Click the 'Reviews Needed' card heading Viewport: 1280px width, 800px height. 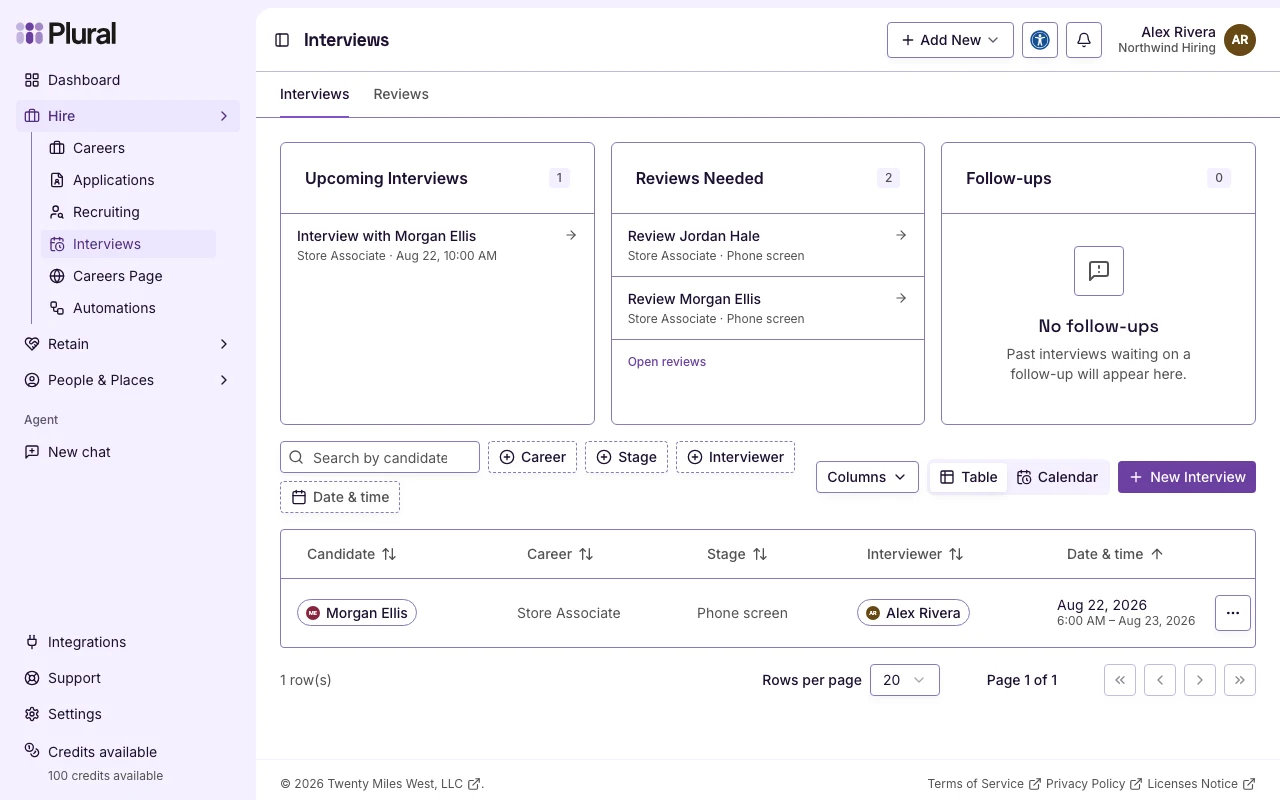(700, 178)
